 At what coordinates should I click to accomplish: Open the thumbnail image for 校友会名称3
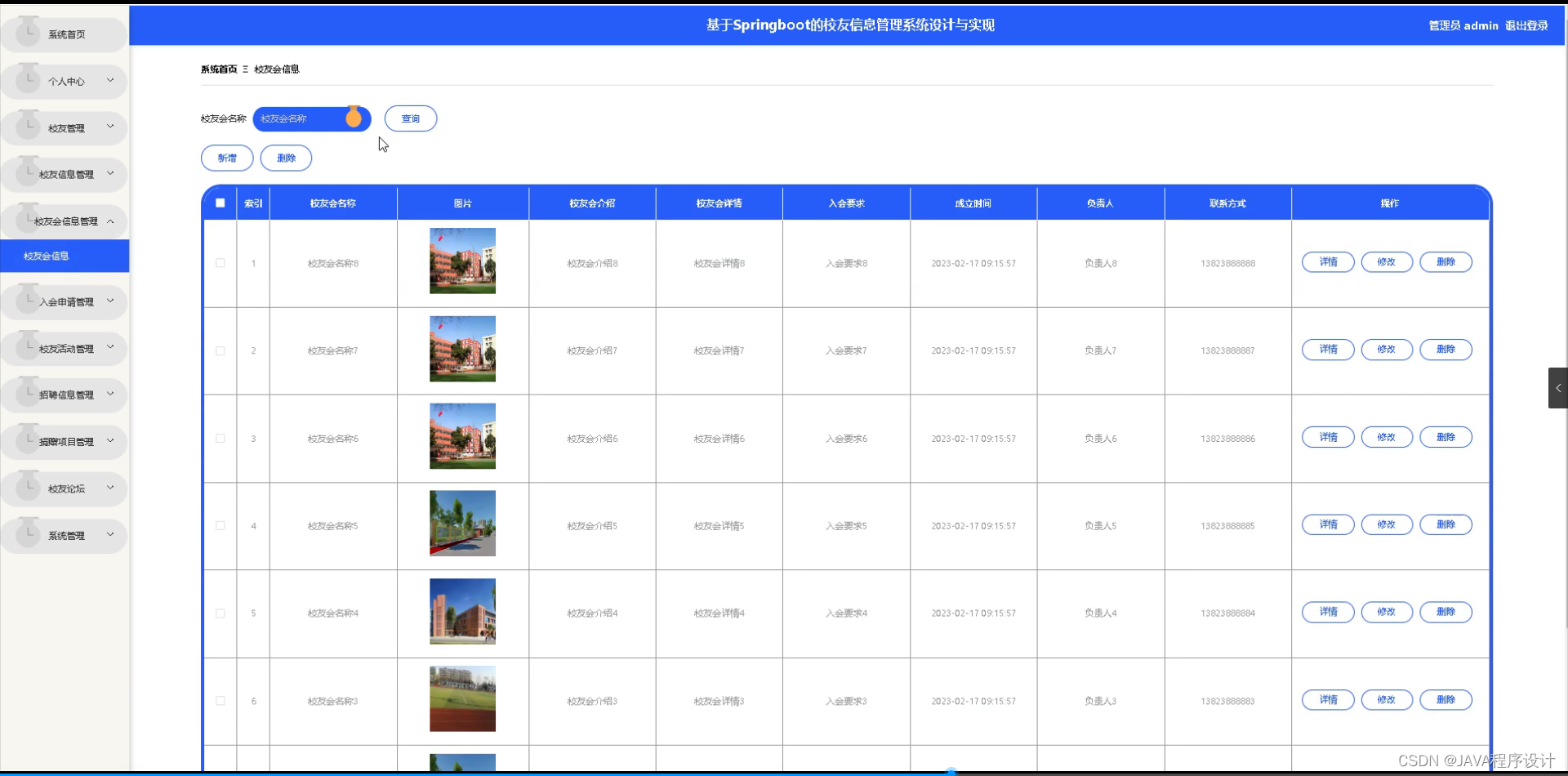click(462, 698)
